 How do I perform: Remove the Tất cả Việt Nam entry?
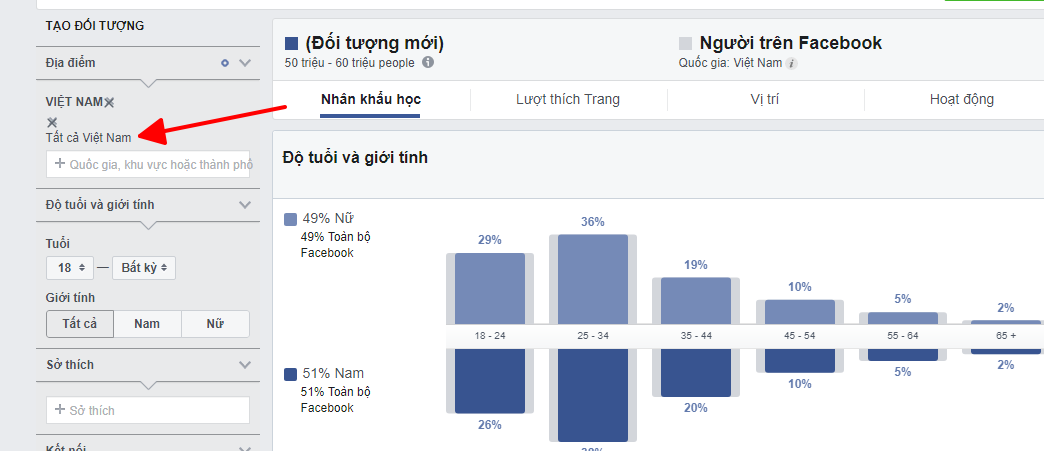point(52,122)
